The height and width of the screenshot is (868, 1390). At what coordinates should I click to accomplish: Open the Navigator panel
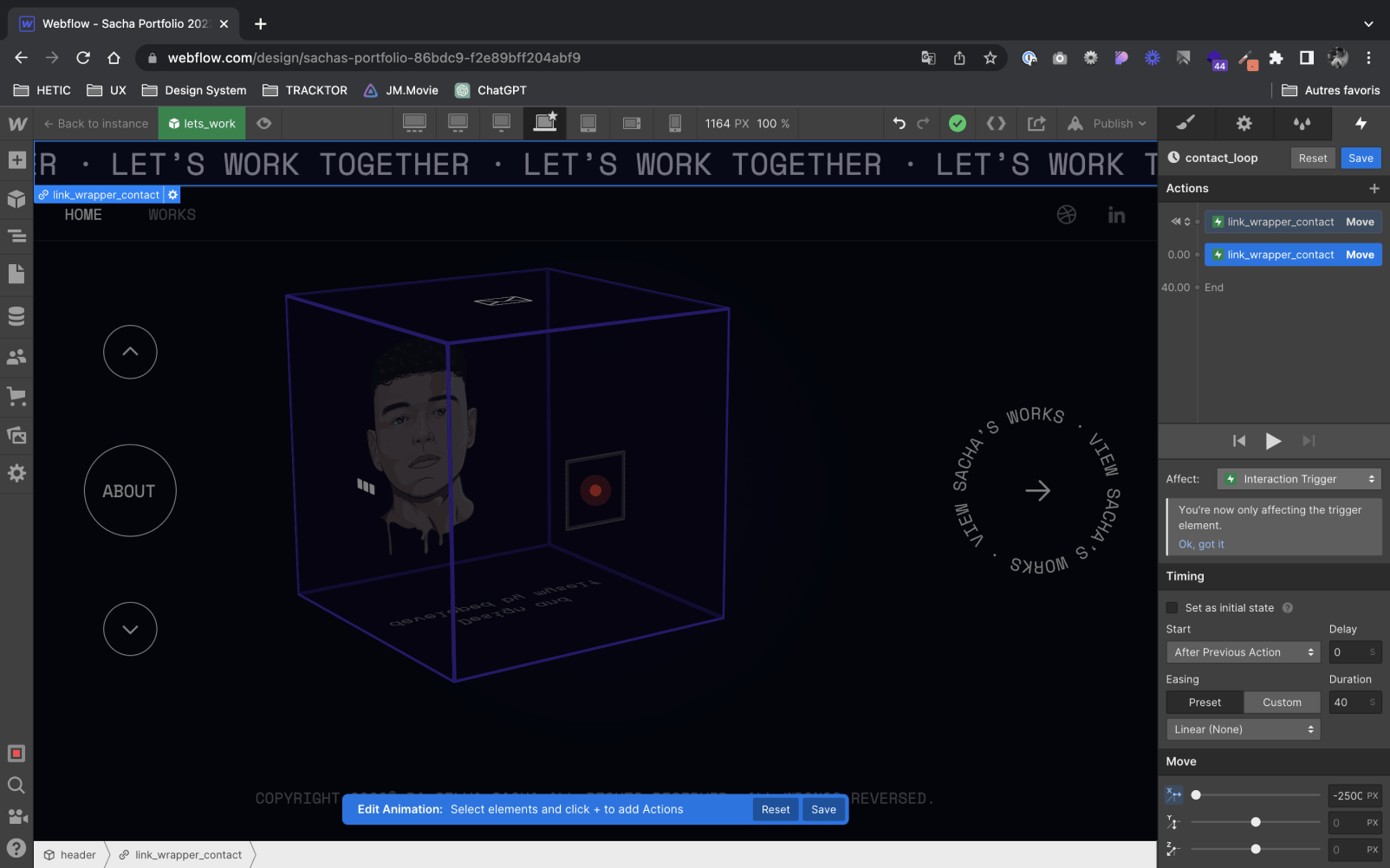coord(16,236)
